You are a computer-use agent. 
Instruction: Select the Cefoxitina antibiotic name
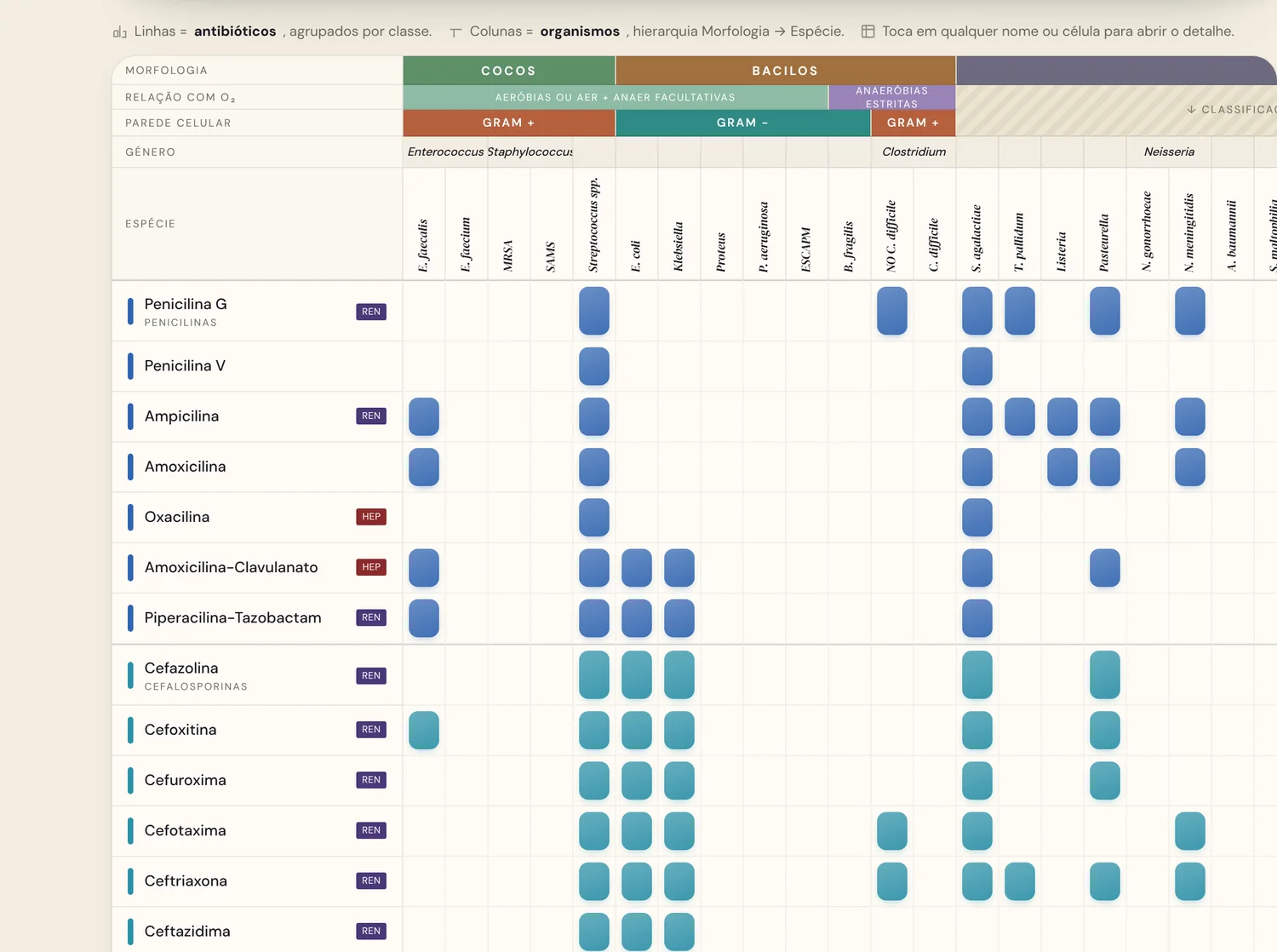(x=180, y=730)
